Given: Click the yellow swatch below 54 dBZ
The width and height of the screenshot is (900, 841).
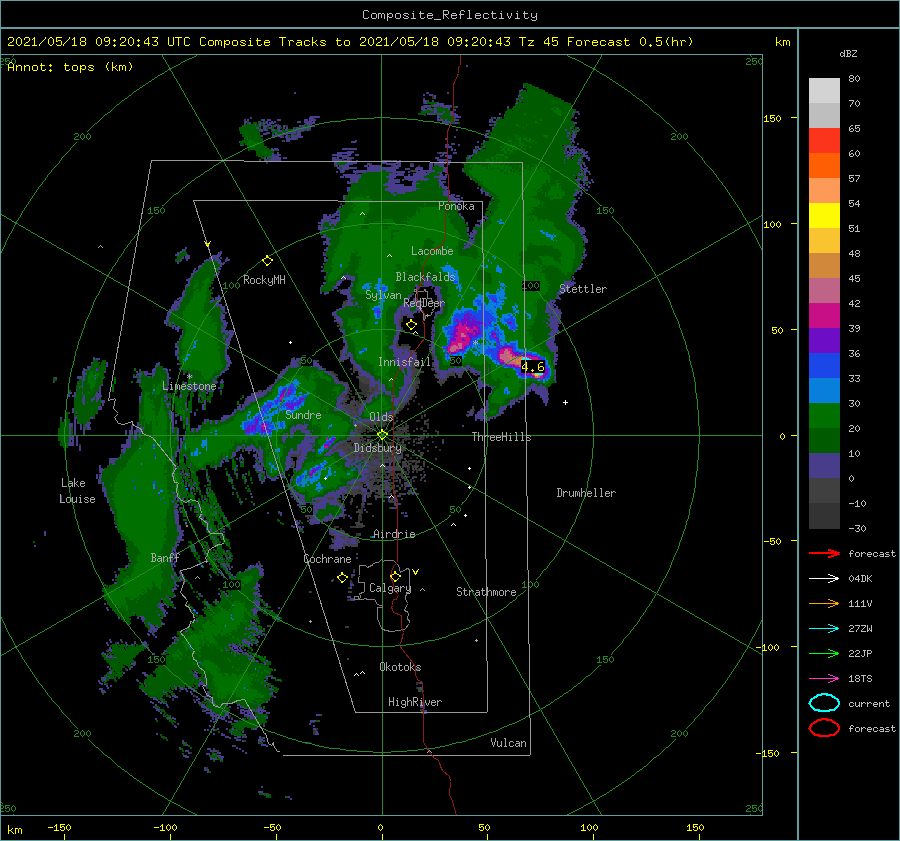Looking at the screenshot, I should [x=824, y=216].
